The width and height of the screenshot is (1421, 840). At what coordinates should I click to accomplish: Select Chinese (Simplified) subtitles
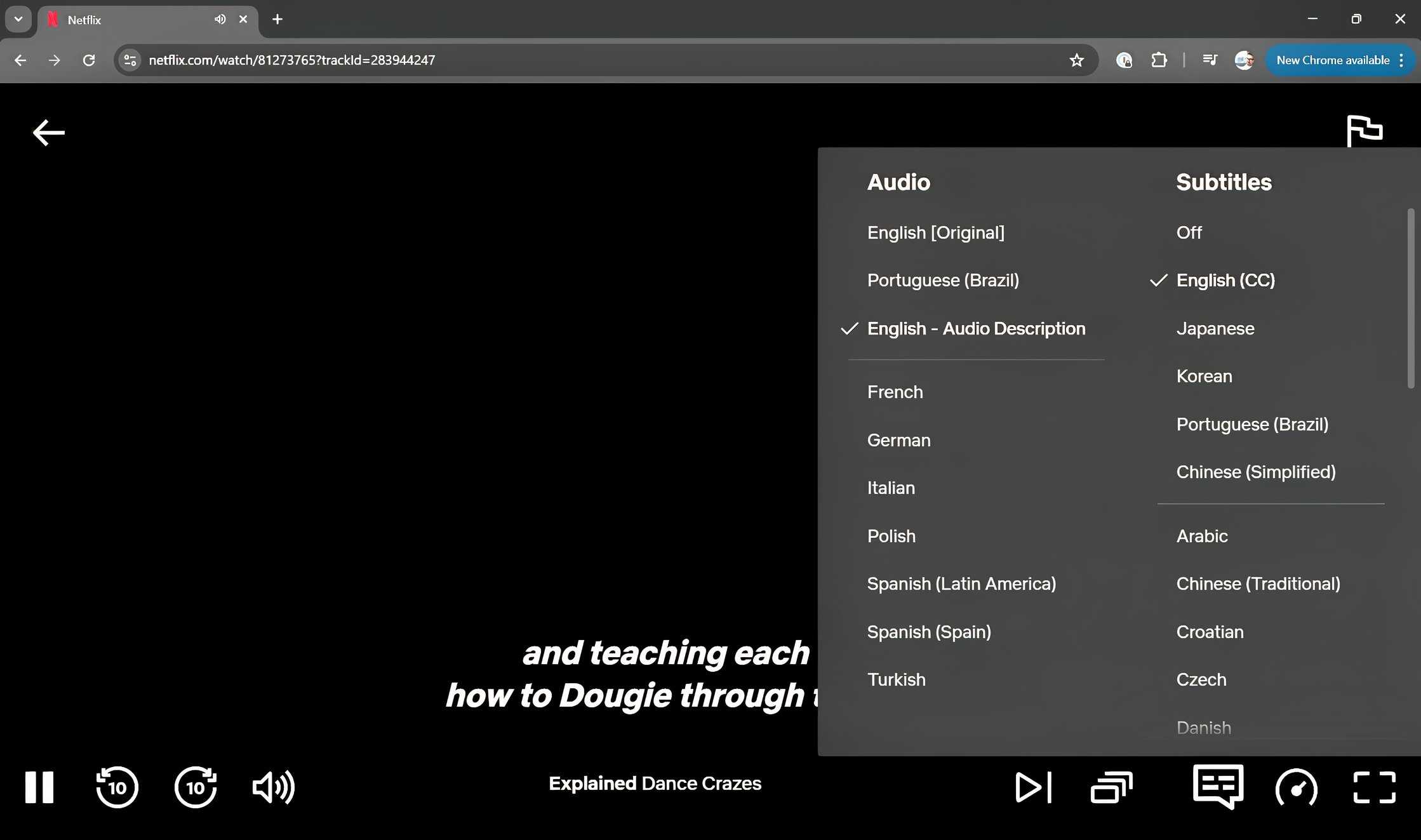1256,472
